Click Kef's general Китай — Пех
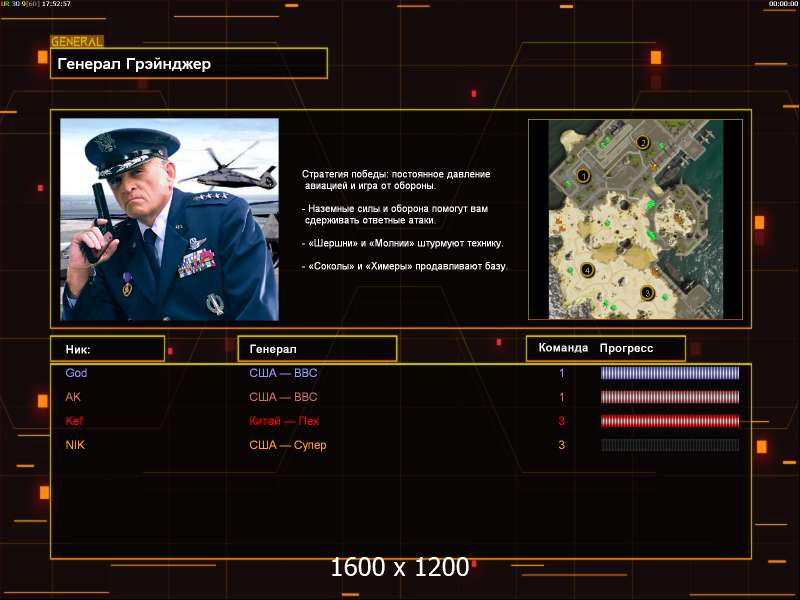 click(284, 421)
